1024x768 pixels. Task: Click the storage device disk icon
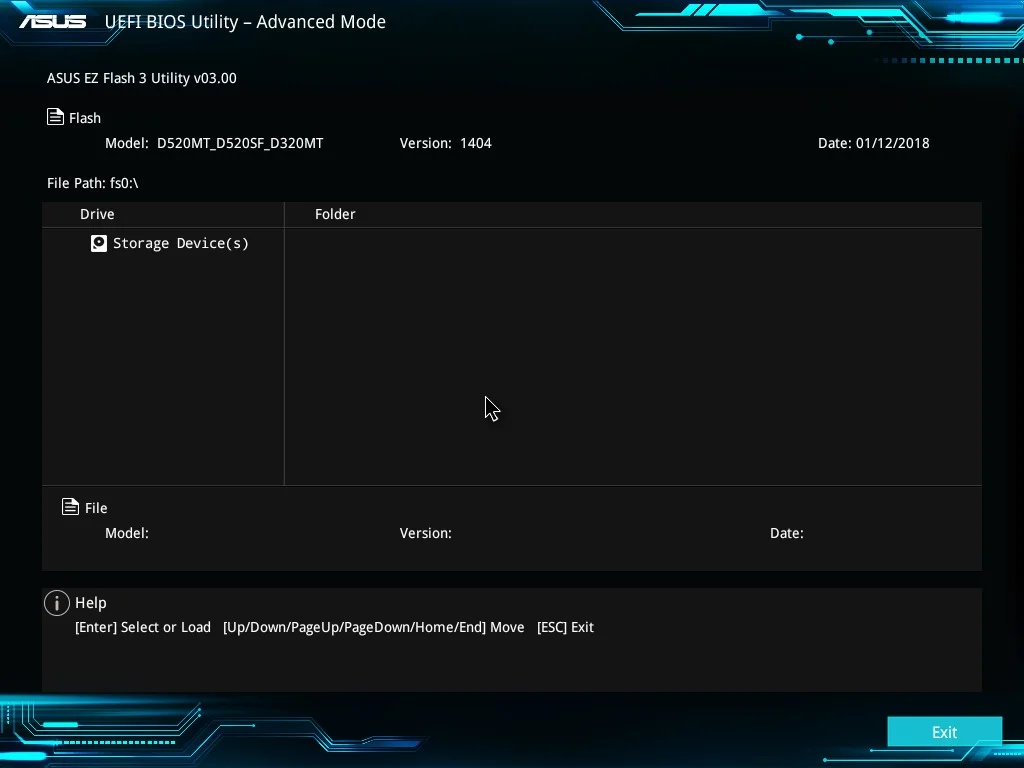tap(99, 244)
